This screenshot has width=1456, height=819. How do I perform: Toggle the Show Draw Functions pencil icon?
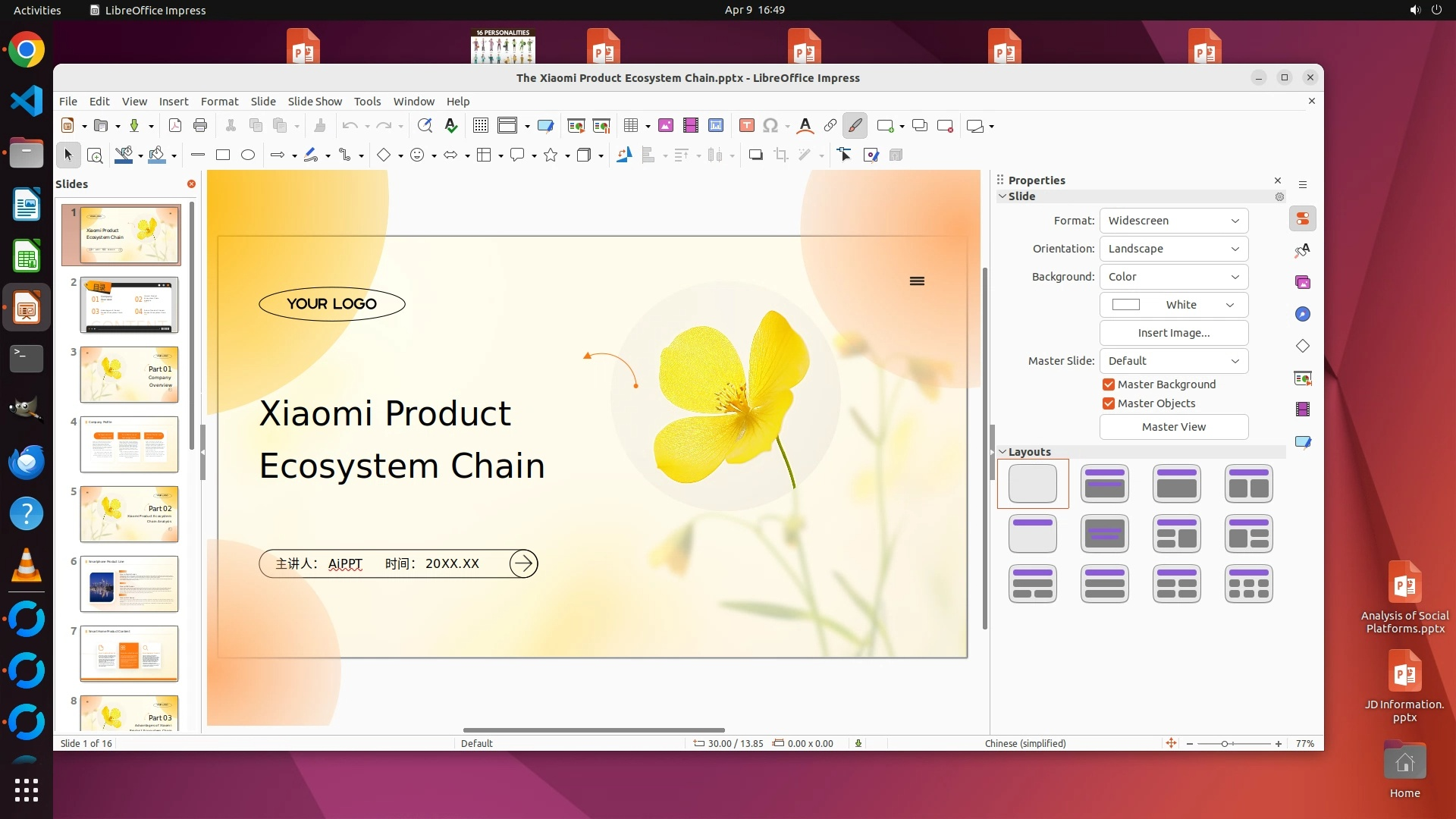click(855, 126)
